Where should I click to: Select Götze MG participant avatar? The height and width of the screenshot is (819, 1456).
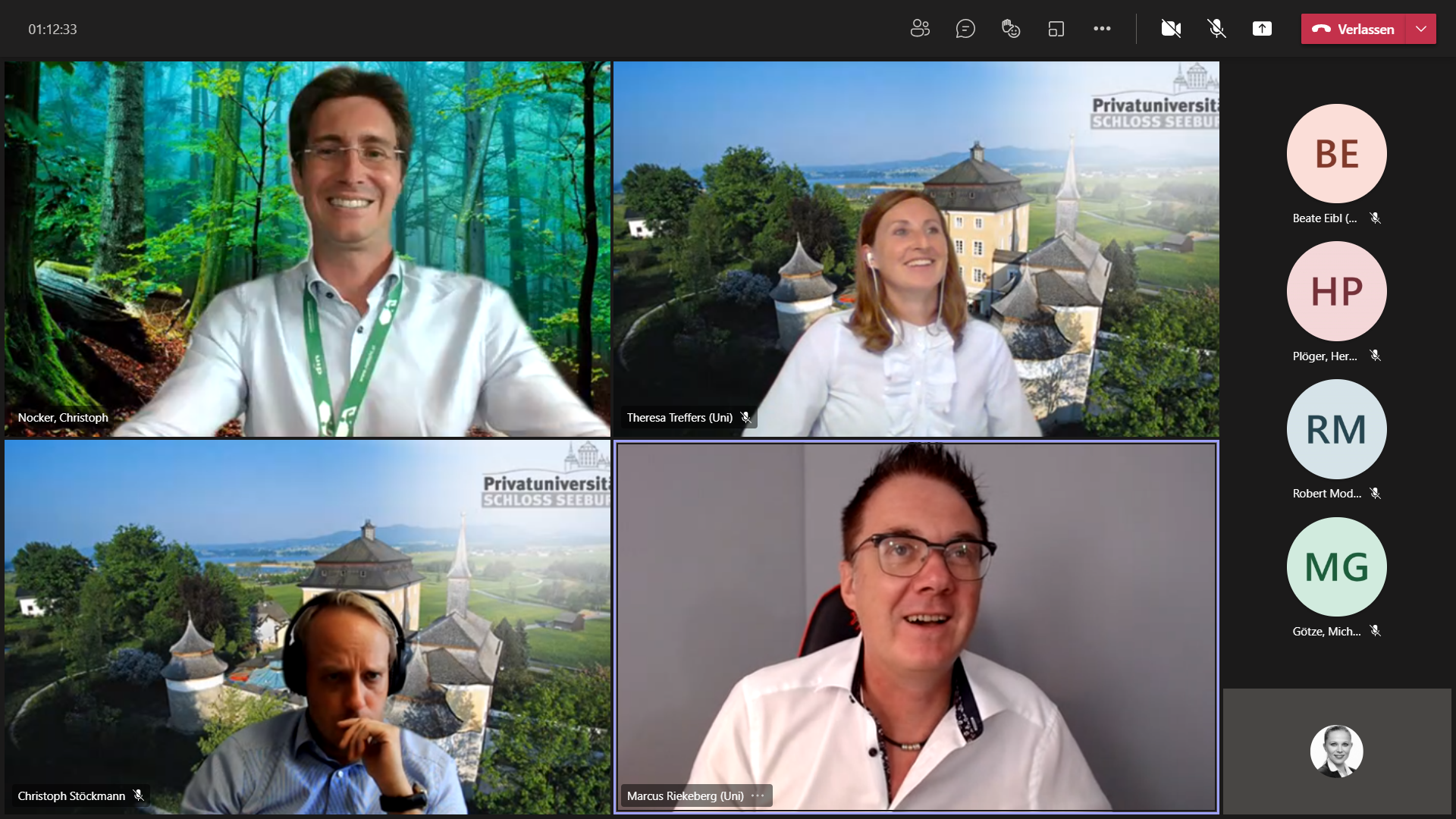(1336, 566)
